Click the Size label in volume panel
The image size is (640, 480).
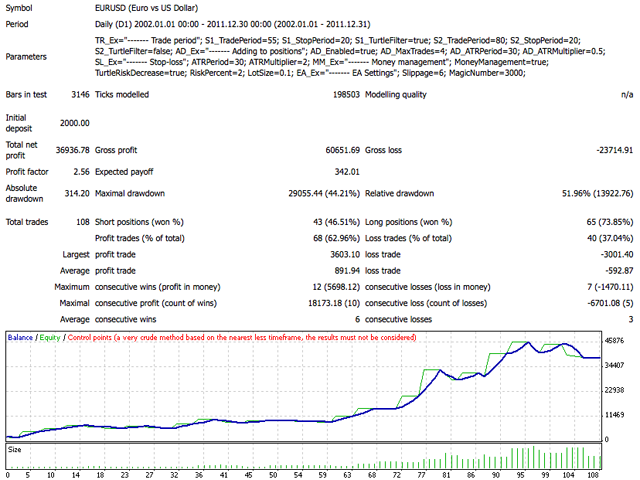point(13,450)
